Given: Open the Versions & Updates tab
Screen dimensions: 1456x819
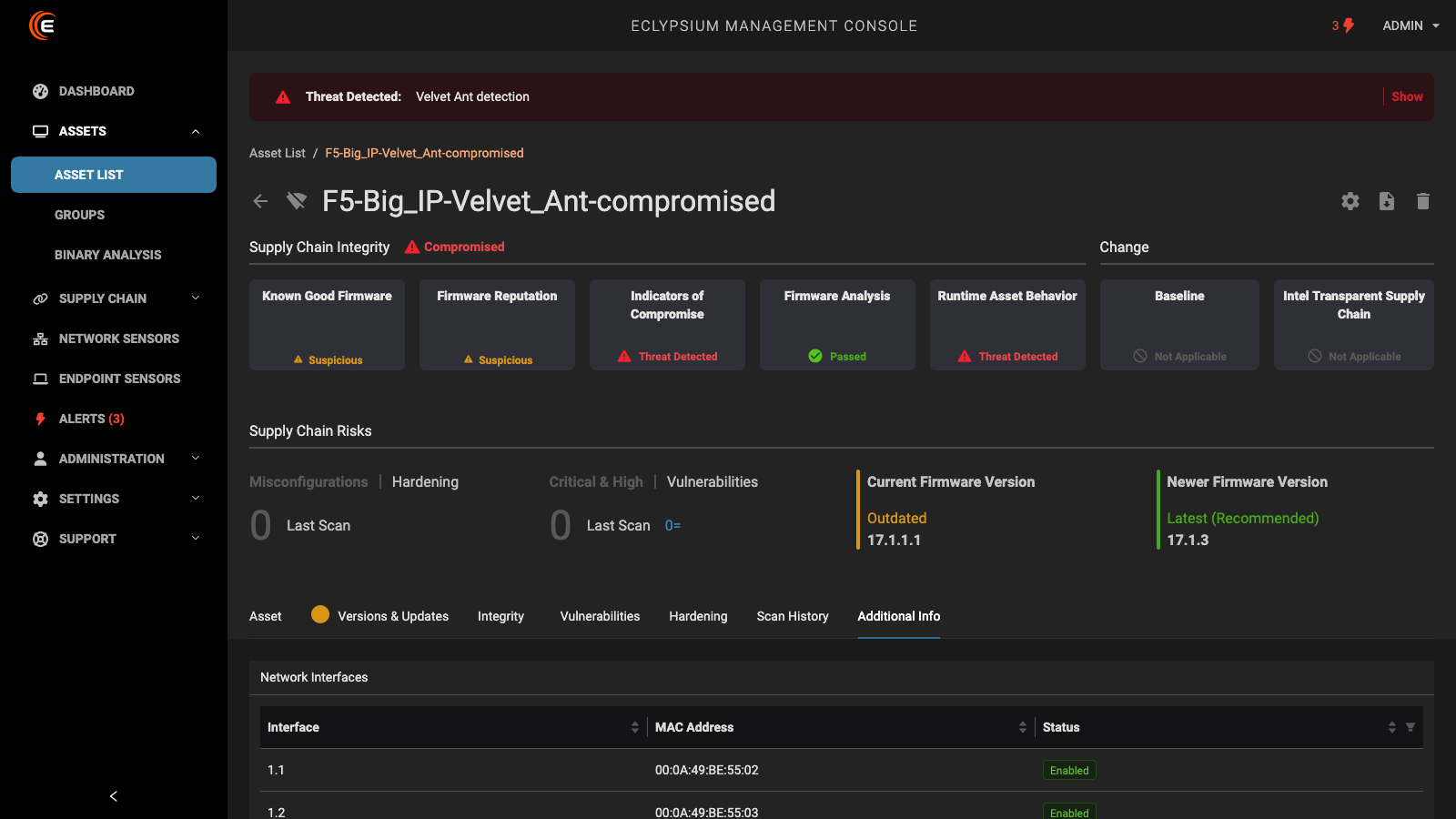Looking at the screenshot, I should (392, 616).
